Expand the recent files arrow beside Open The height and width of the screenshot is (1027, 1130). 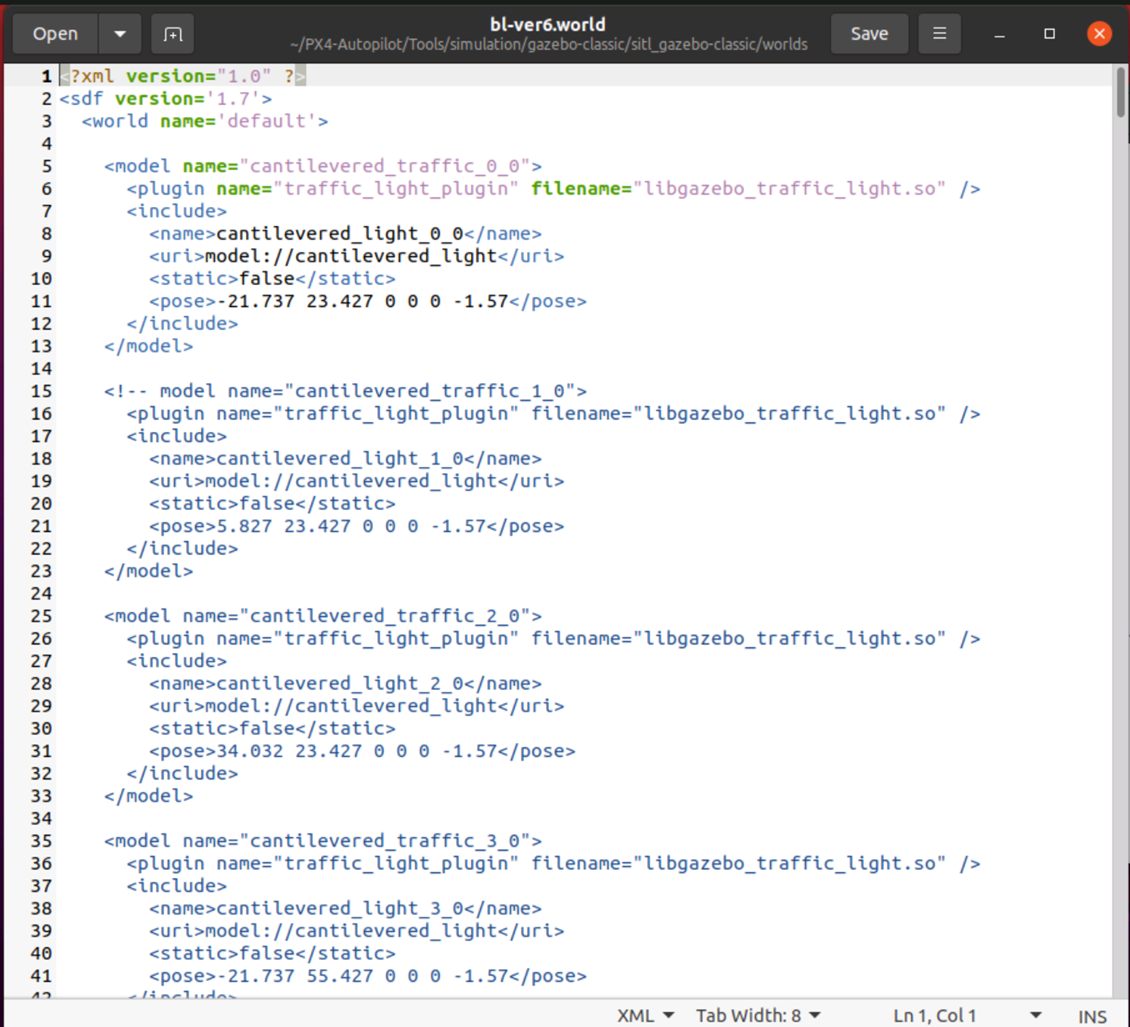(120, 34)
